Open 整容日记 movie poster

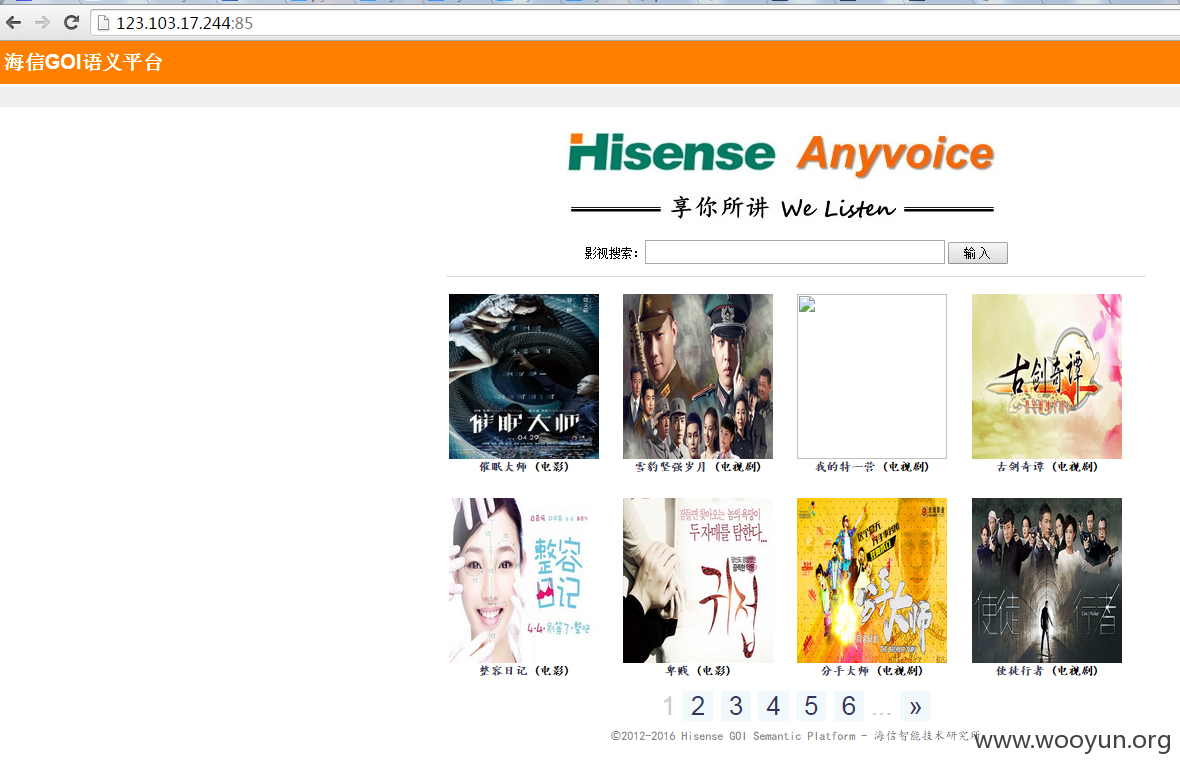coord(524,580)
